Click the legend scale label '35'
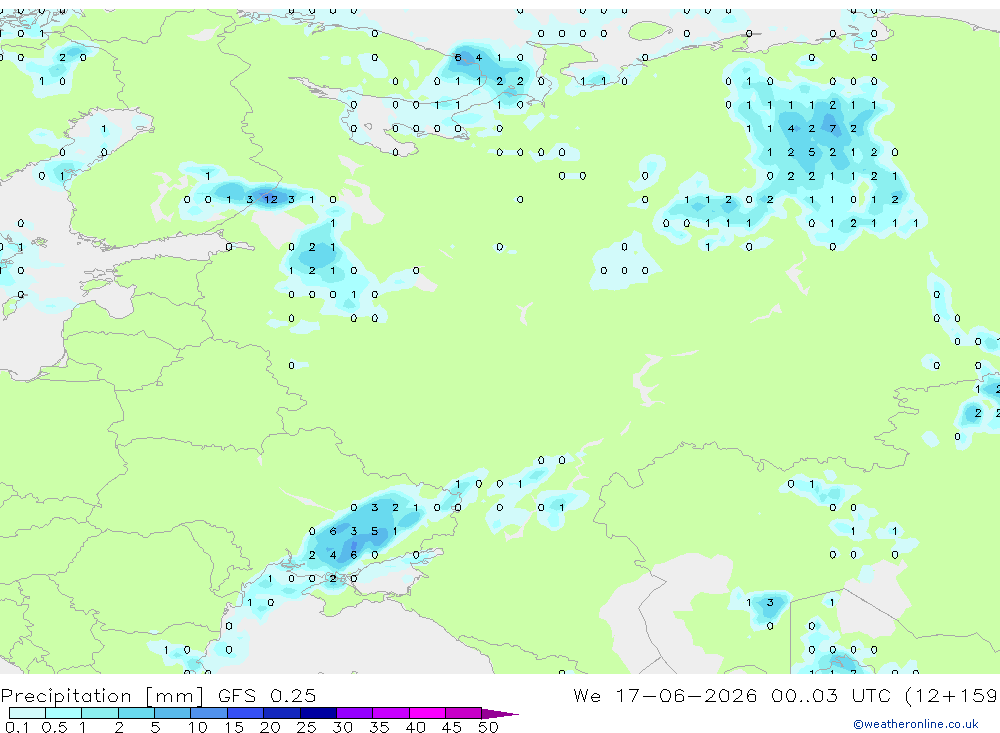The height and width of the screenshot is (733, 1000). pyautogui.click(x=379, y=727)
